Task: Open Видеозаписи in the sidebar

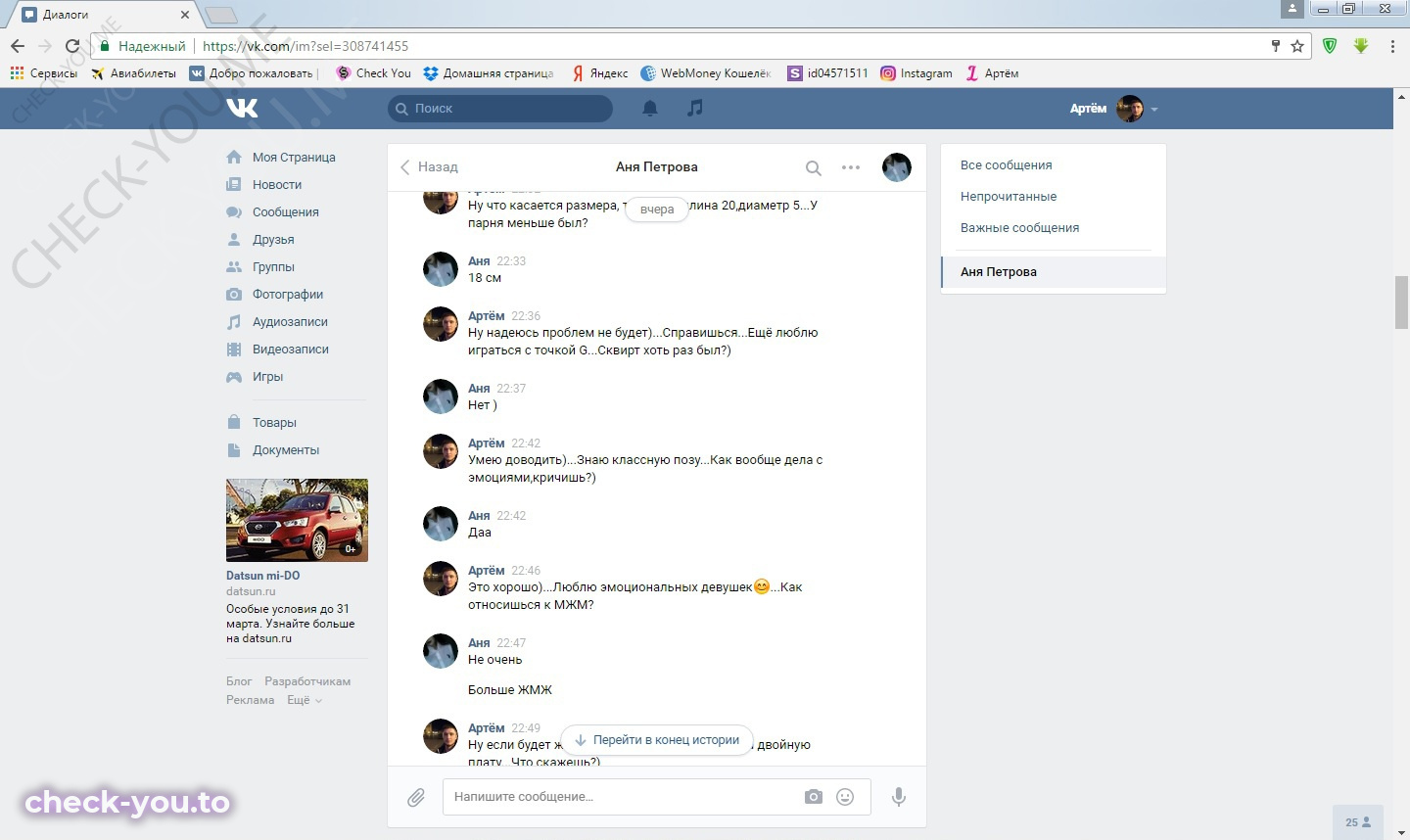Action: pos(291,349)
